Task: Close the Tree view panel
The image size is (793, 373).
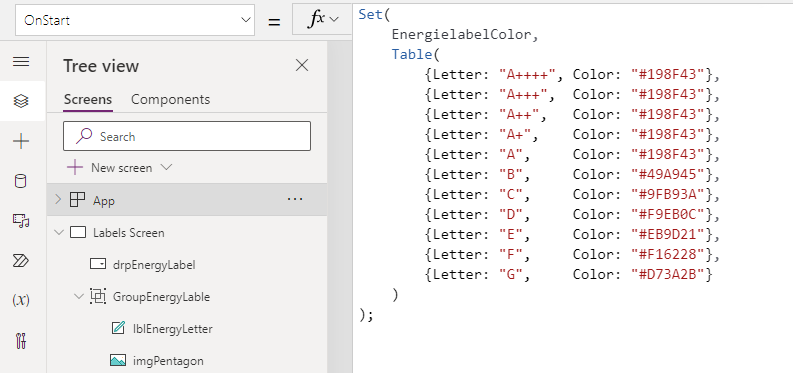Action: point(302,65)
